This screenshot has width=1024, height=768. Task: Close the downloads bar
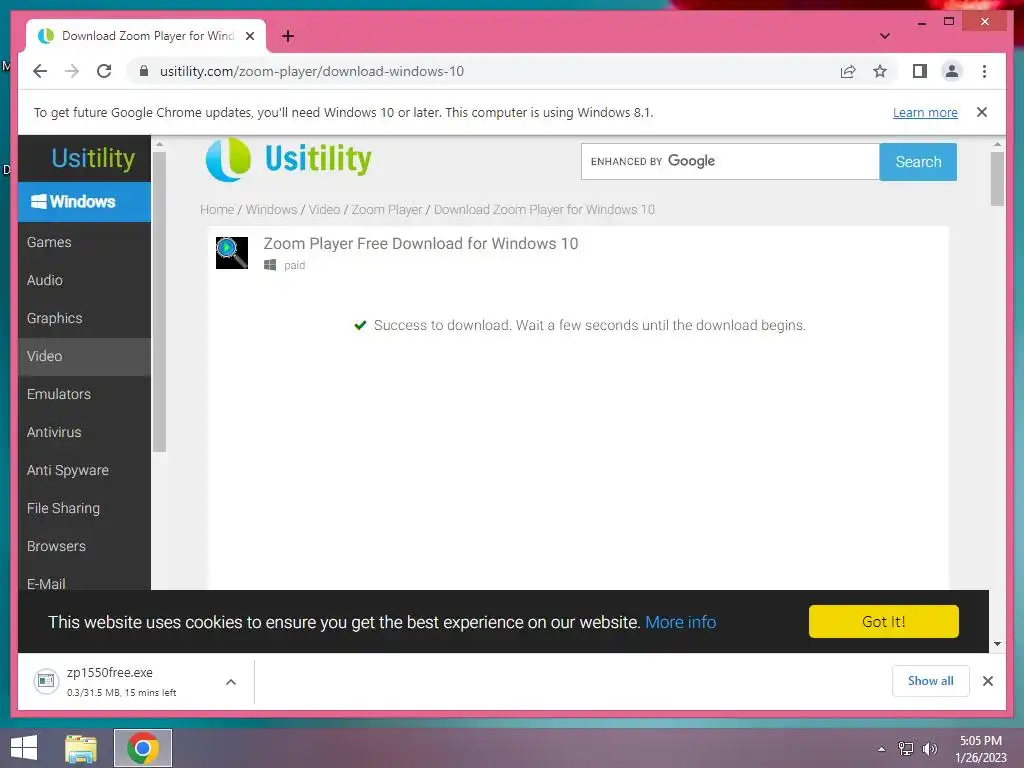click(x=987, y=681)
